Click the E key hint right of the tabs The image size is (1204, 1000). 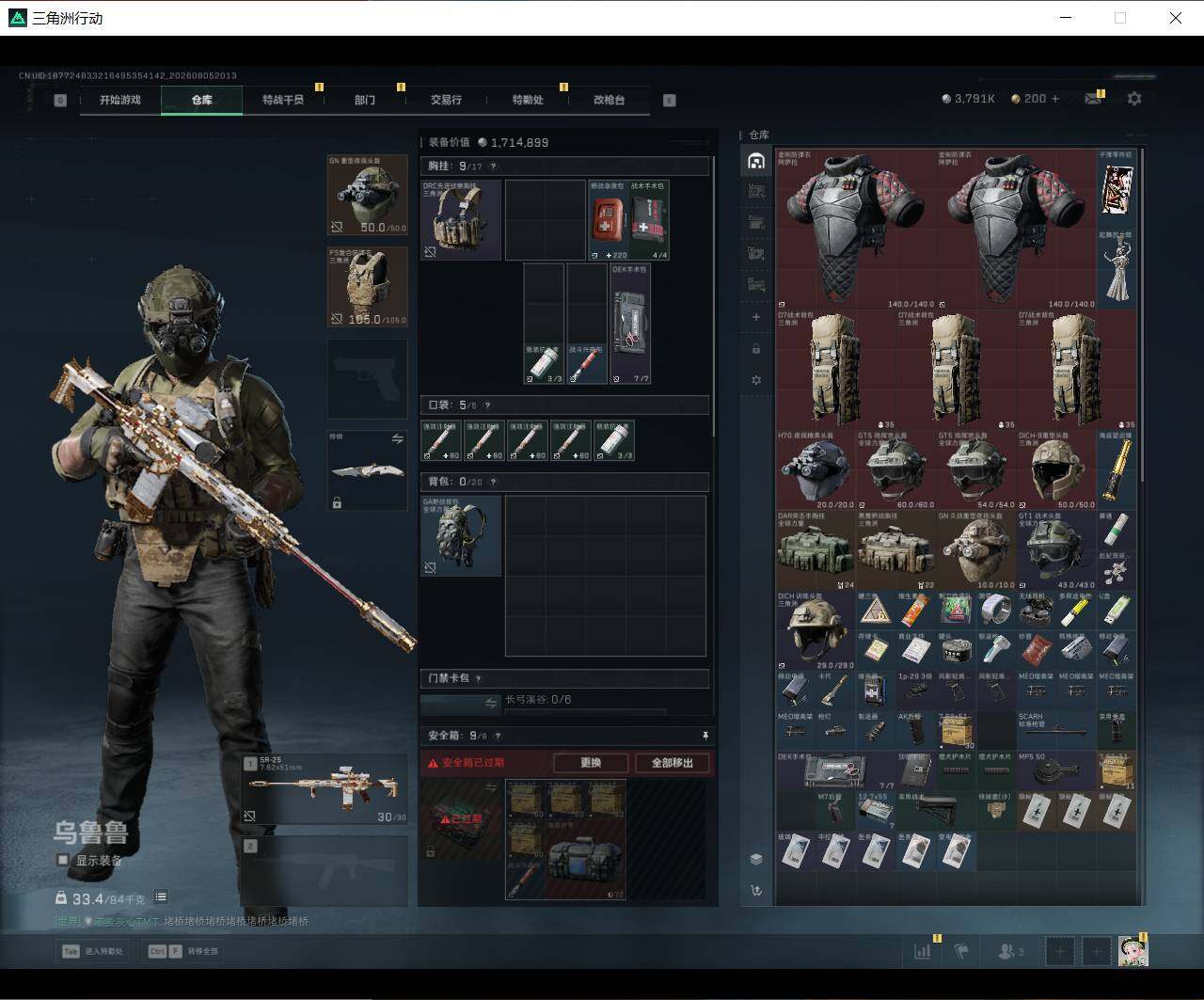tap(670, 100)
